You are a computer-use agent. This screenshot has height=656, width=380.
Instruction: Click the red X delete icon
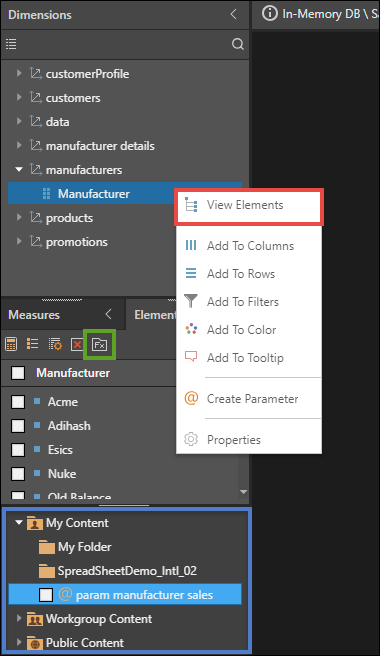(x=77, y=344)
